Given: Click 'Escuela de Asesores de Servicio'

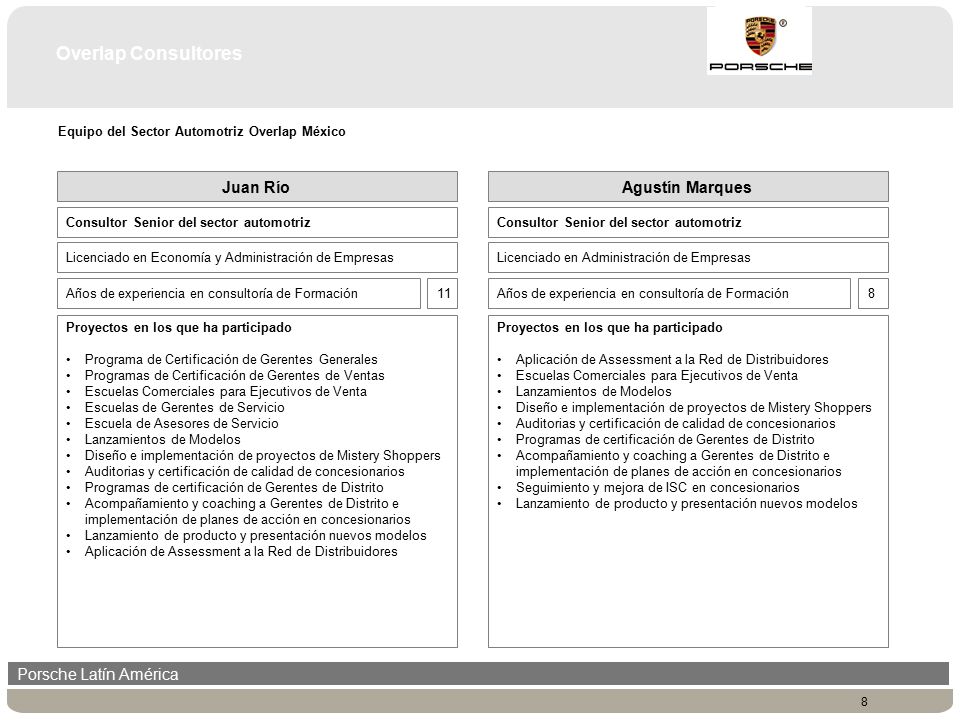Looking at the screenshot, I should pos(181,423).
